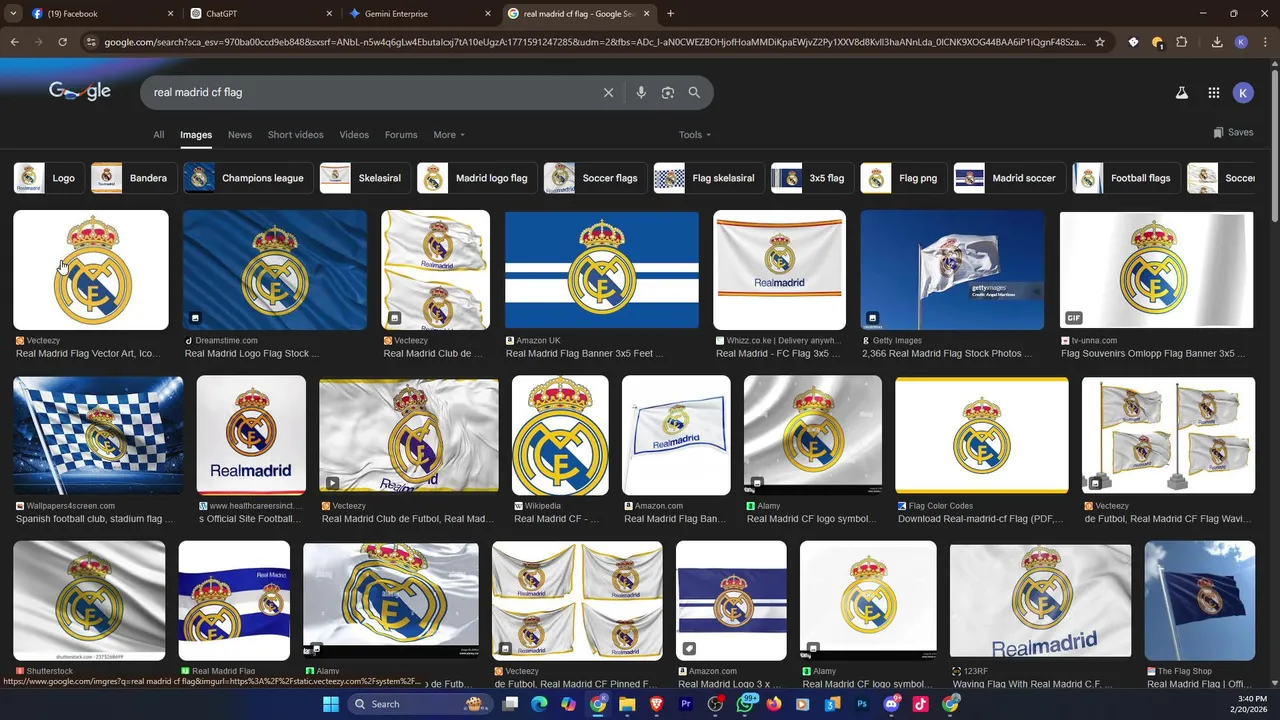Filter by Logo chip
Screen dimensions: 1280x720
click(49, 178)
